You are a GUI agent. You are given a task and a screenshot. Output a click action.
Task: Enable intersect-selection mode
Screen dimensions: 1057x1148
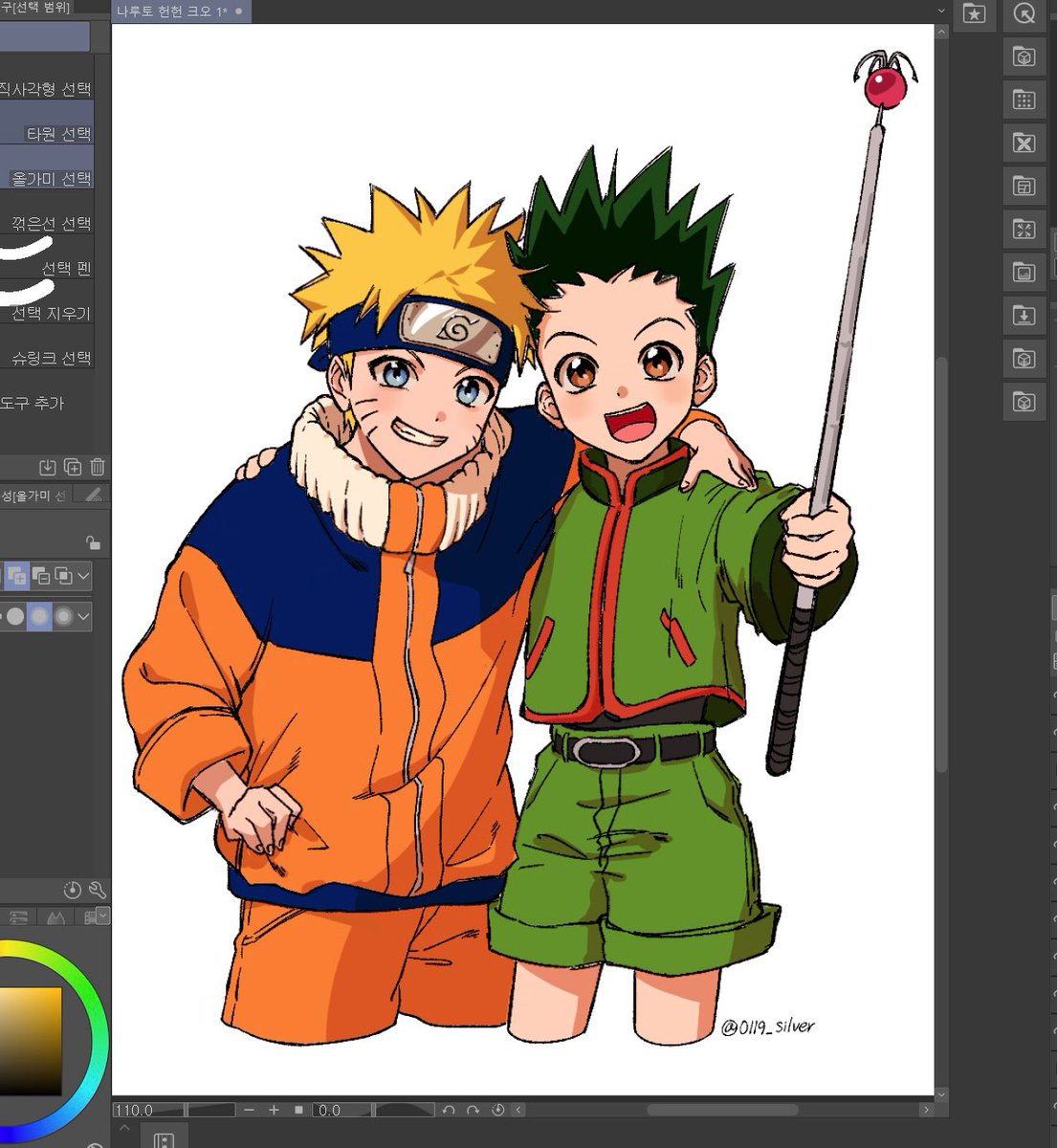63,576
